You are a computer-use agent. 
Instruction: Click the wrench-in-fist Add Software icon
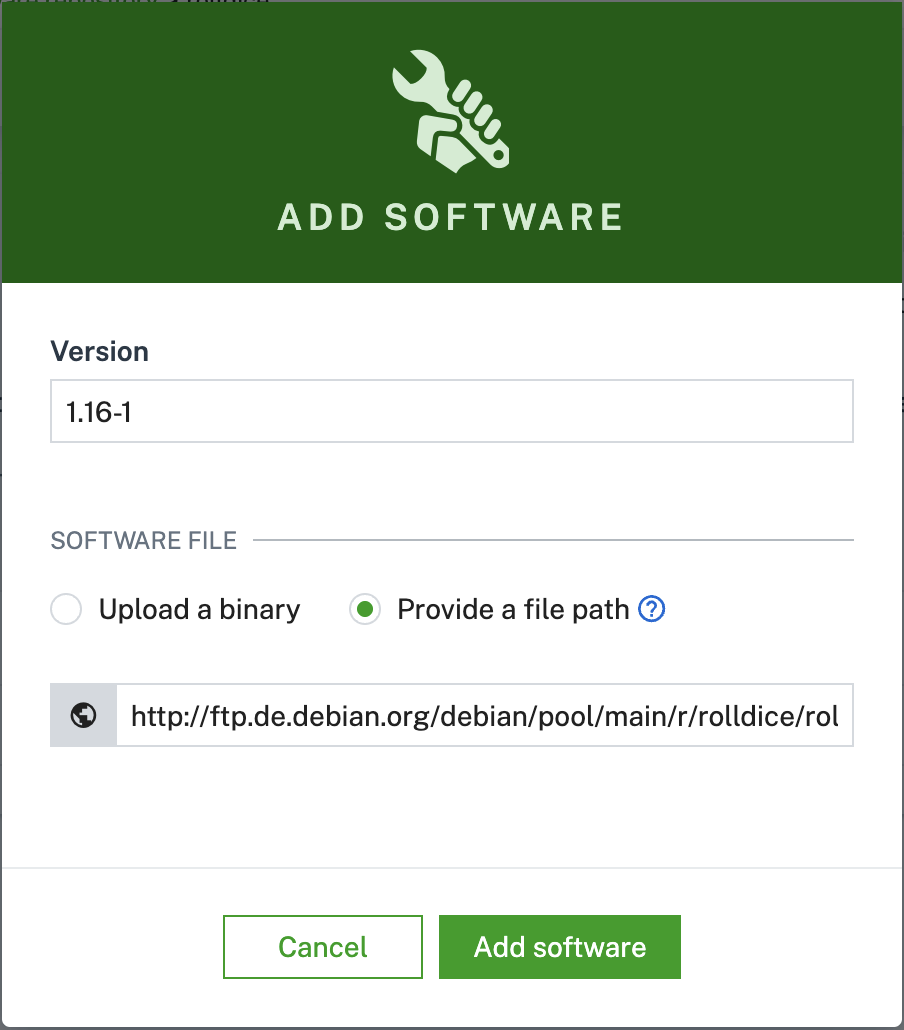(x=451, y=111)
